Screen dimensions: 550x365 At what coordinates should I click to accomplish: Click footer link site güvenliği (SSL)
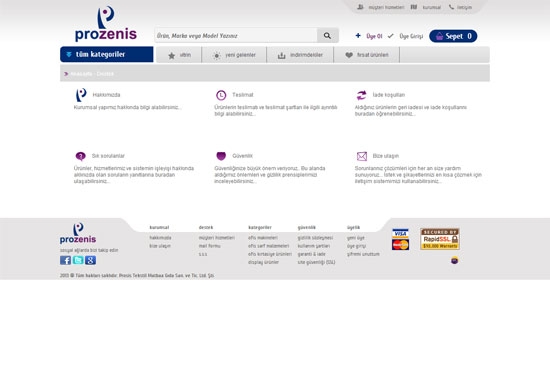click(316, 262)
